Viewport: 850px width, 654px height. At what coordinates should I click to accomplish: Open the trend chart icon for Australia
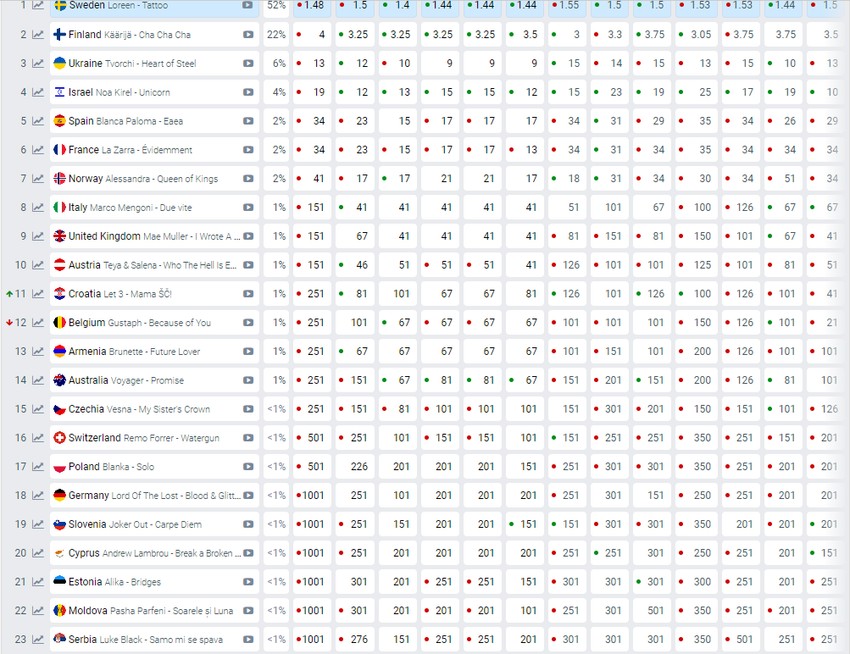(x=38, y=380)
